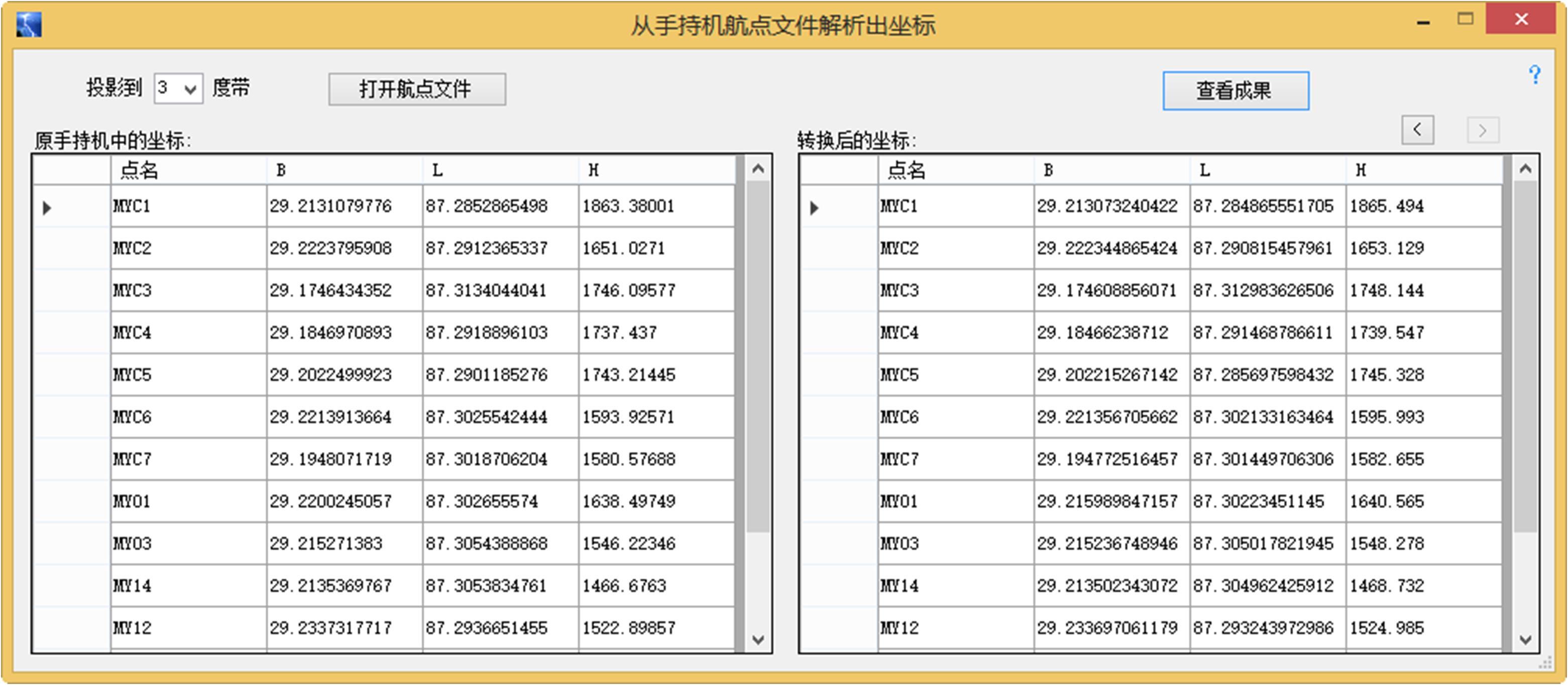Click the blue help question mark icon
This screenshot has height=685, width=1568.
tap(1535, 75)
